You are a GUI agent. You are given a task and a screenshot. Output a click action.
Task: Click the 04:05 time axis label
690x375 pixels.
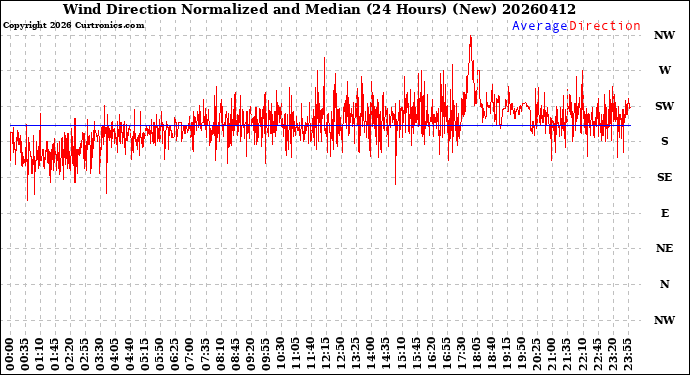point(115,354)
